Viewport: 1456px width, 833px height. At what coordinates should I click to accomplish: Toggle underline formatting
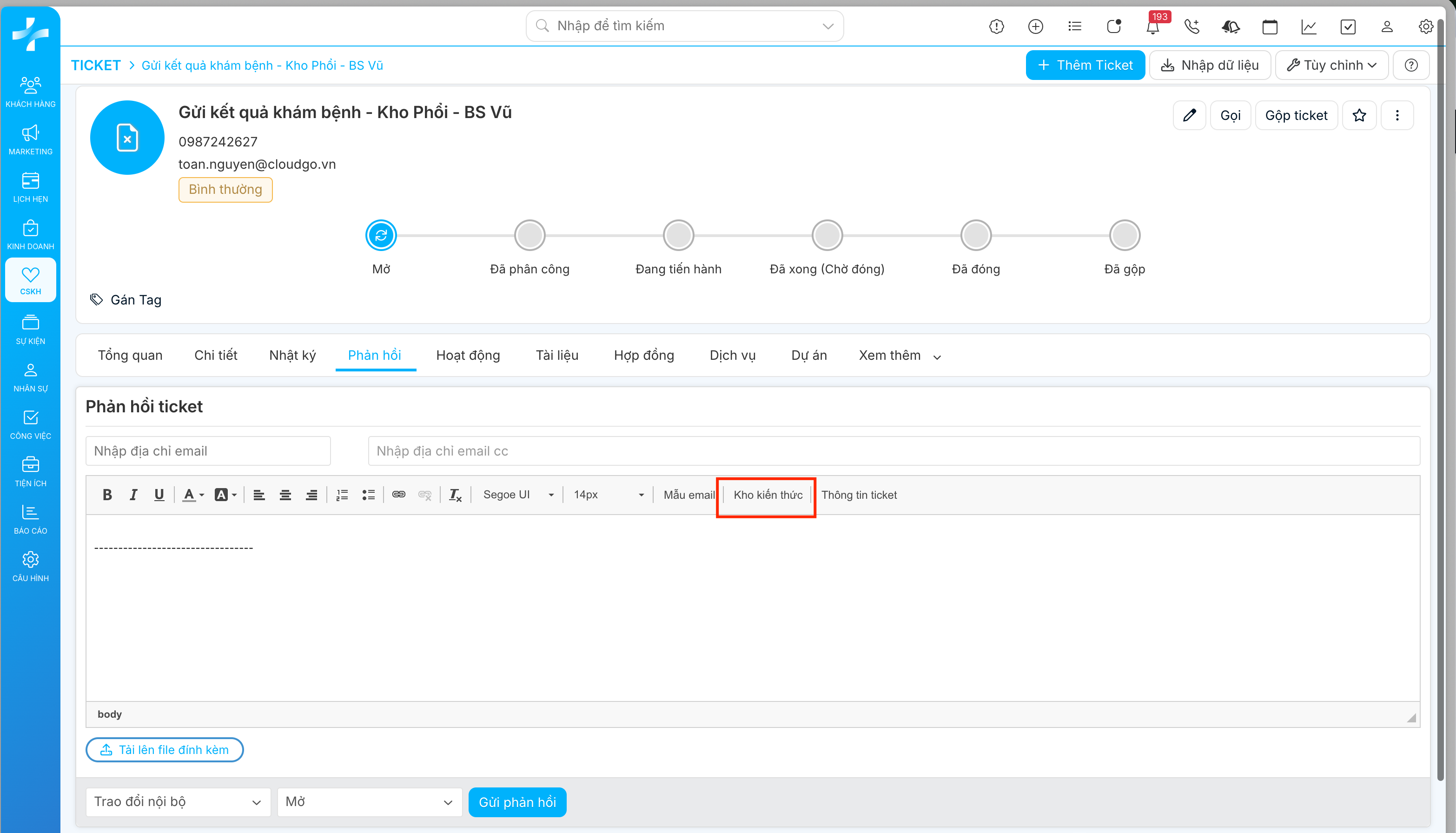(159, 495)
